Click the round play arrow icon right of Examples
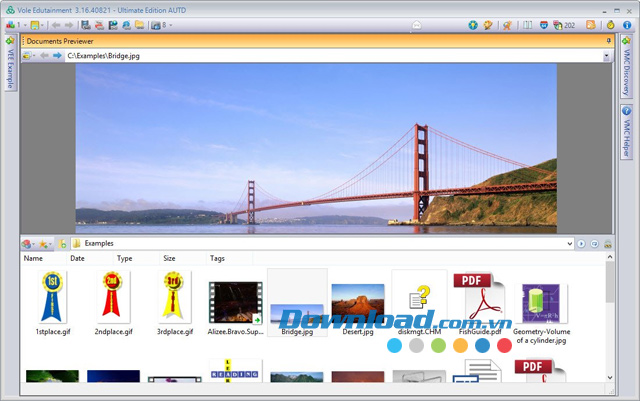 tap(581, 244)
